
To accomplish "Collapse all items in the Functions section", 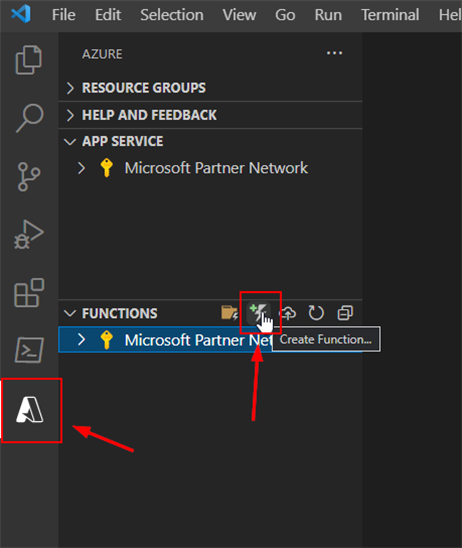I will [345, 313].
